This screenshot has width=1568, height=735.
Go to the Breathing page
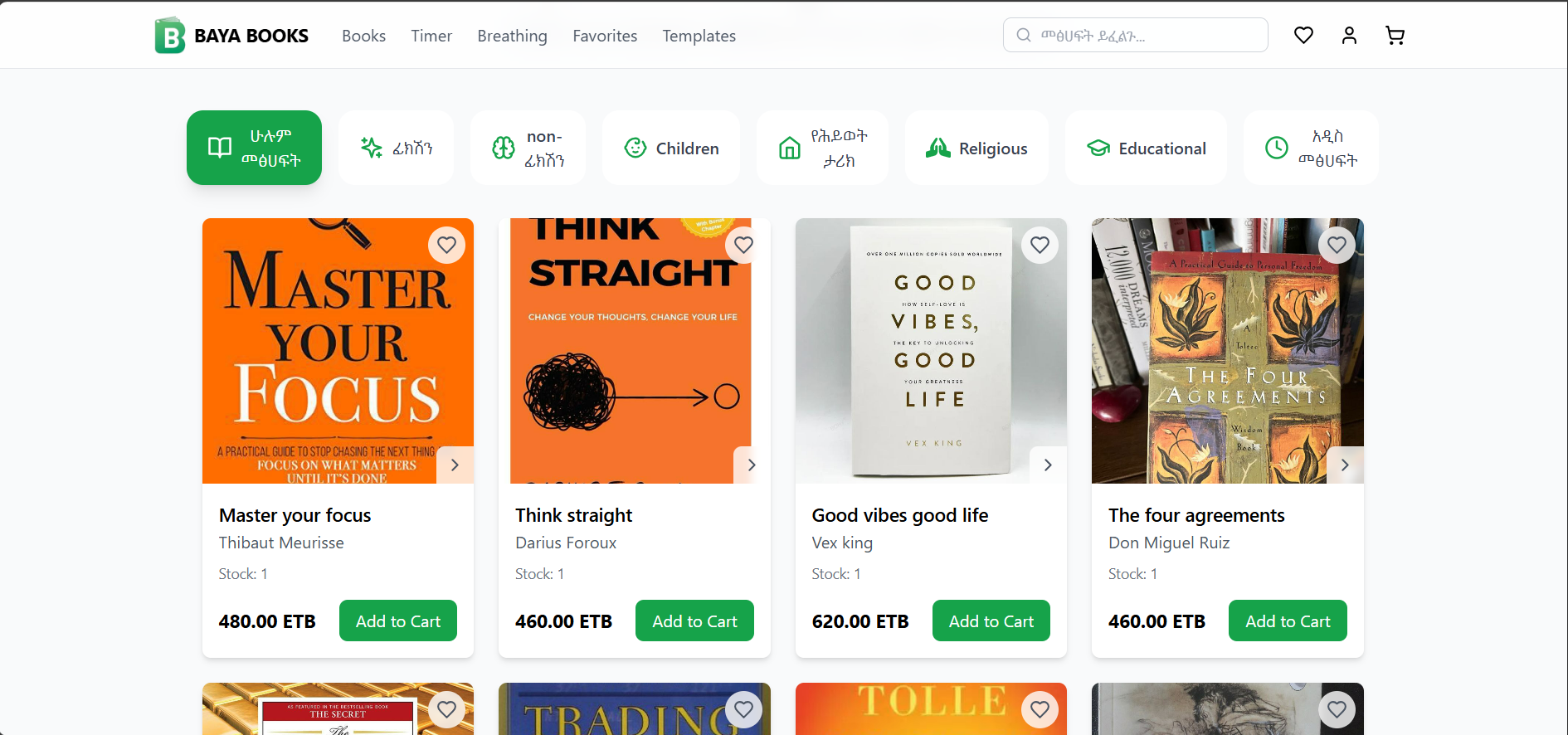512,36
